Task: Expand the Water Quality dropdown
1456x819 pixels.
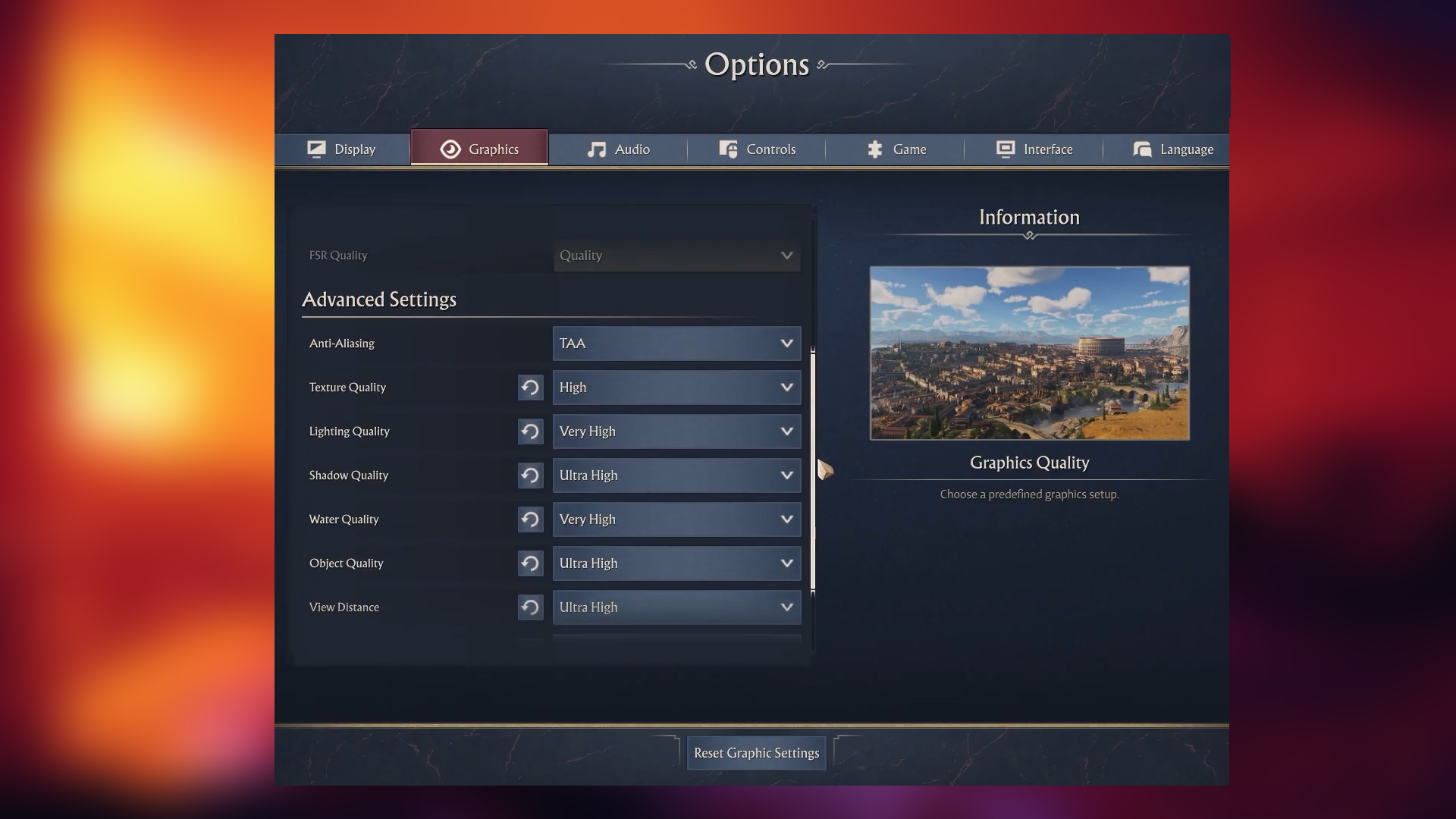Action: 676,519
